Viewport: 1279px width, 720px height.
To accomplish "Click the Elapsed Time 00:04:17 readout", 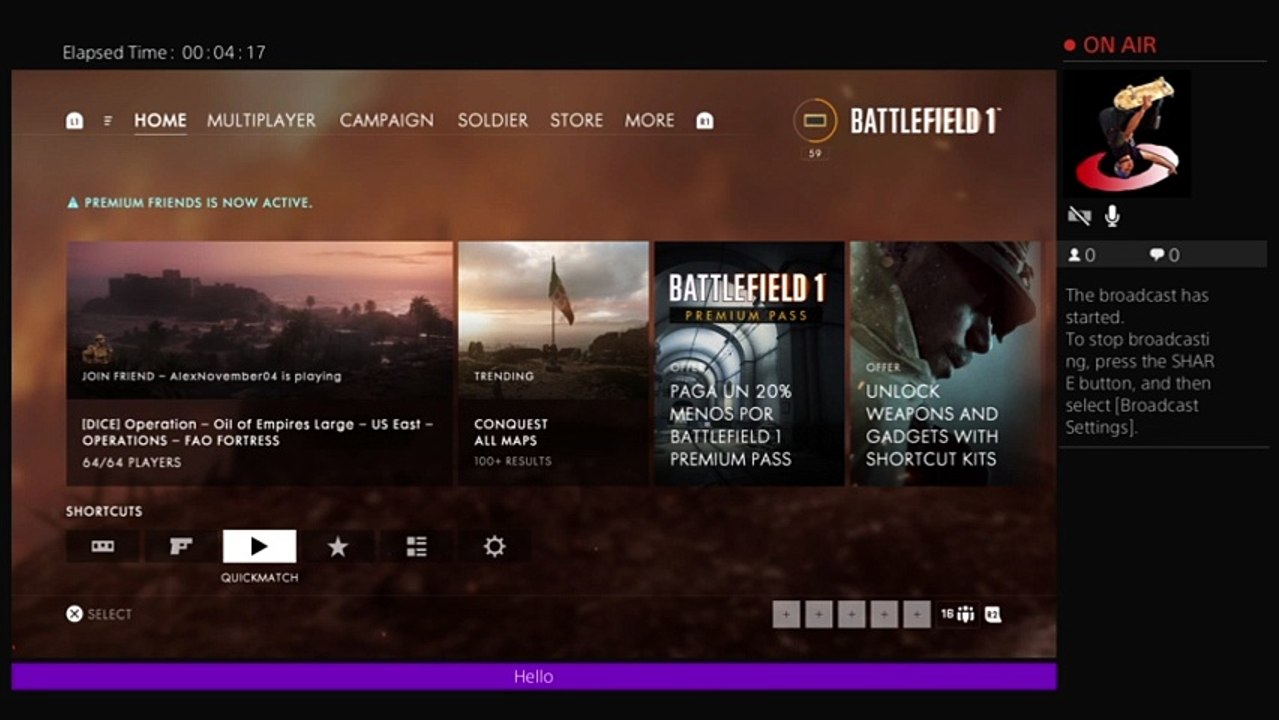I will tap(164, 52).
